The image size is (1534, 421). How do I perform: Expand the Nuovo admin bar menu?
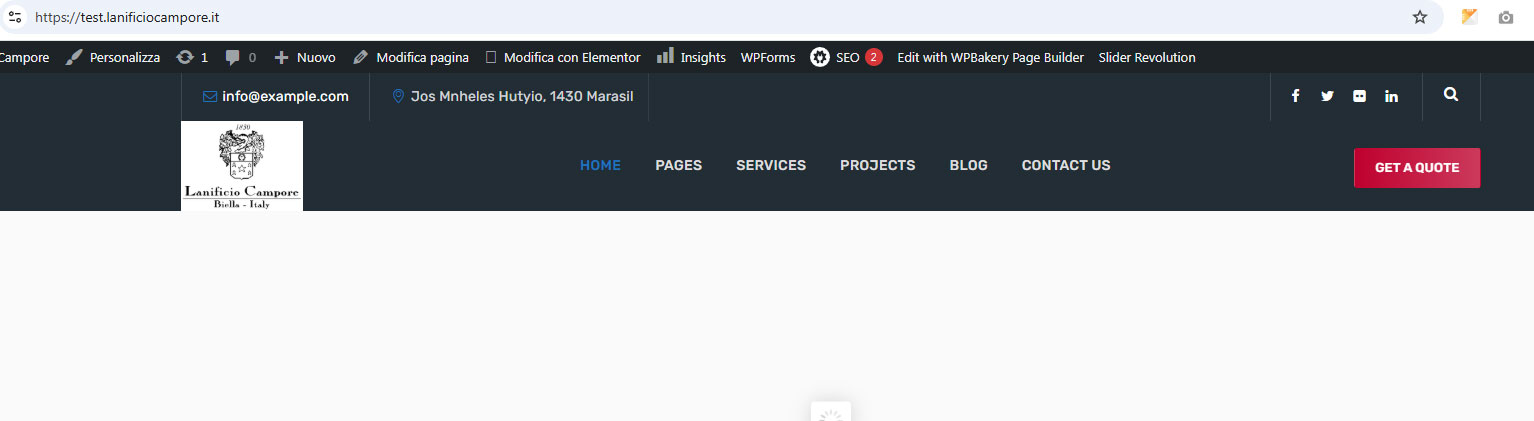305,58
